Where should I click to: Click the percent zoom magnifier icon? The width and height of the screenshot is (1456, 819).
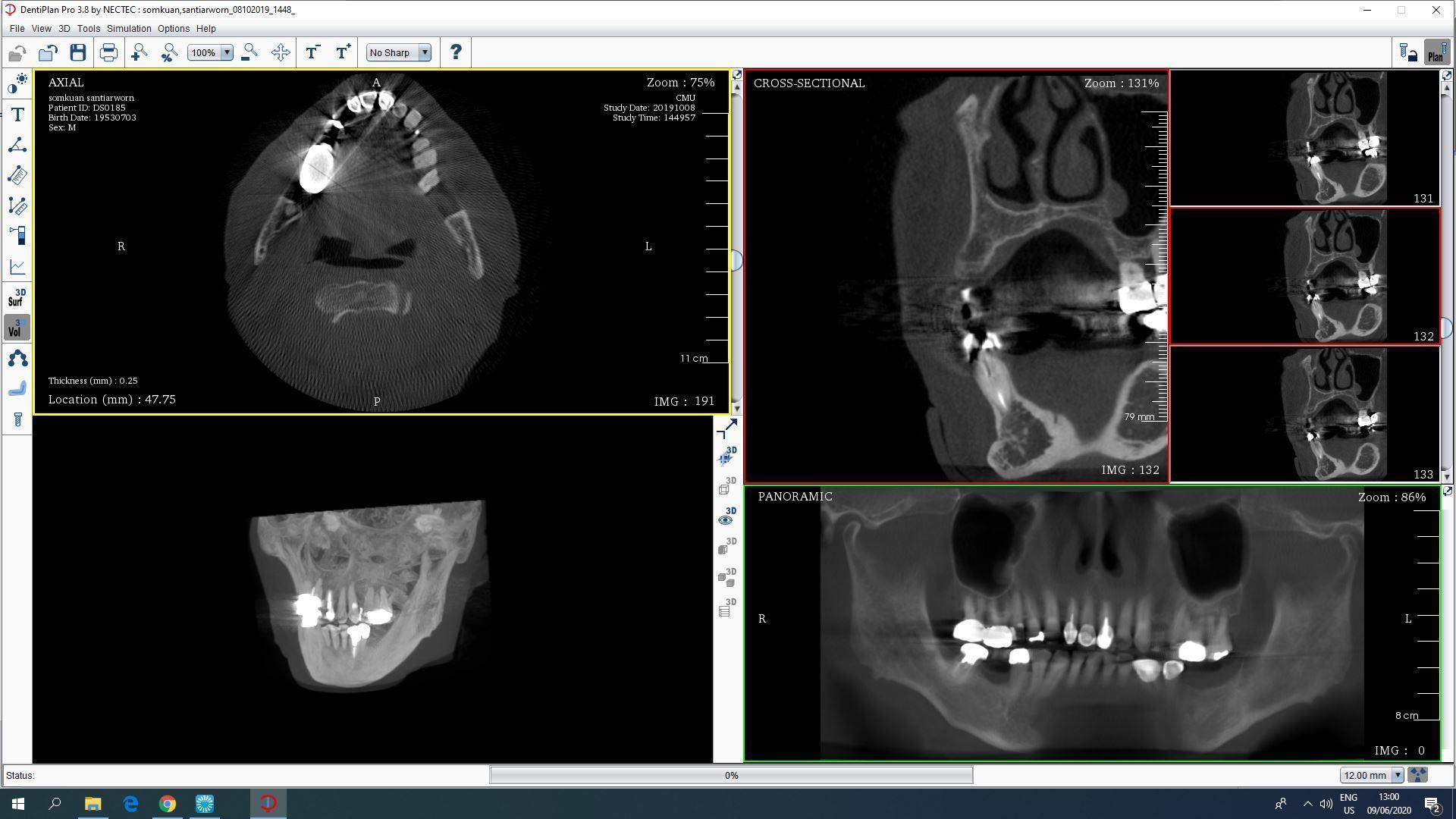[x=169, y=52]
